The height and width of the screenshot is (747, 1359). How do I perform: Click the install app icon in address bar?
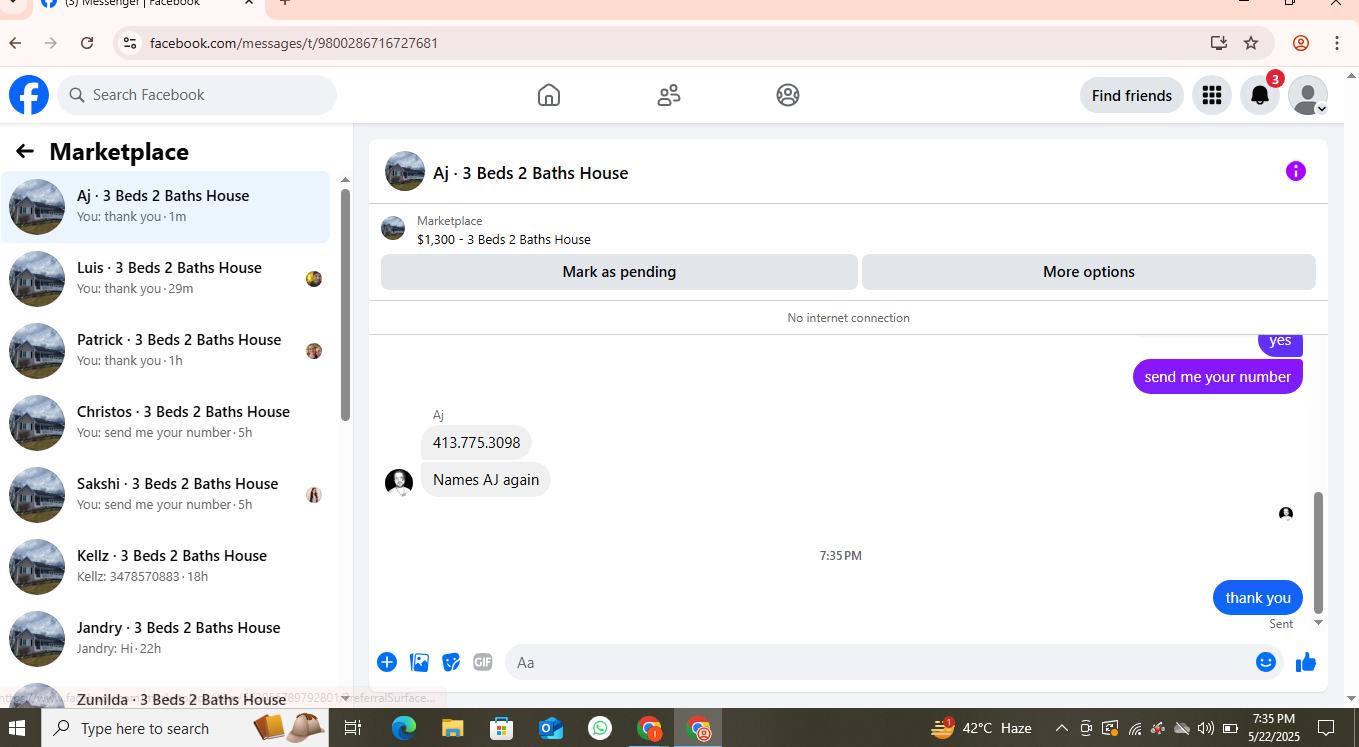click(1218, 43)
